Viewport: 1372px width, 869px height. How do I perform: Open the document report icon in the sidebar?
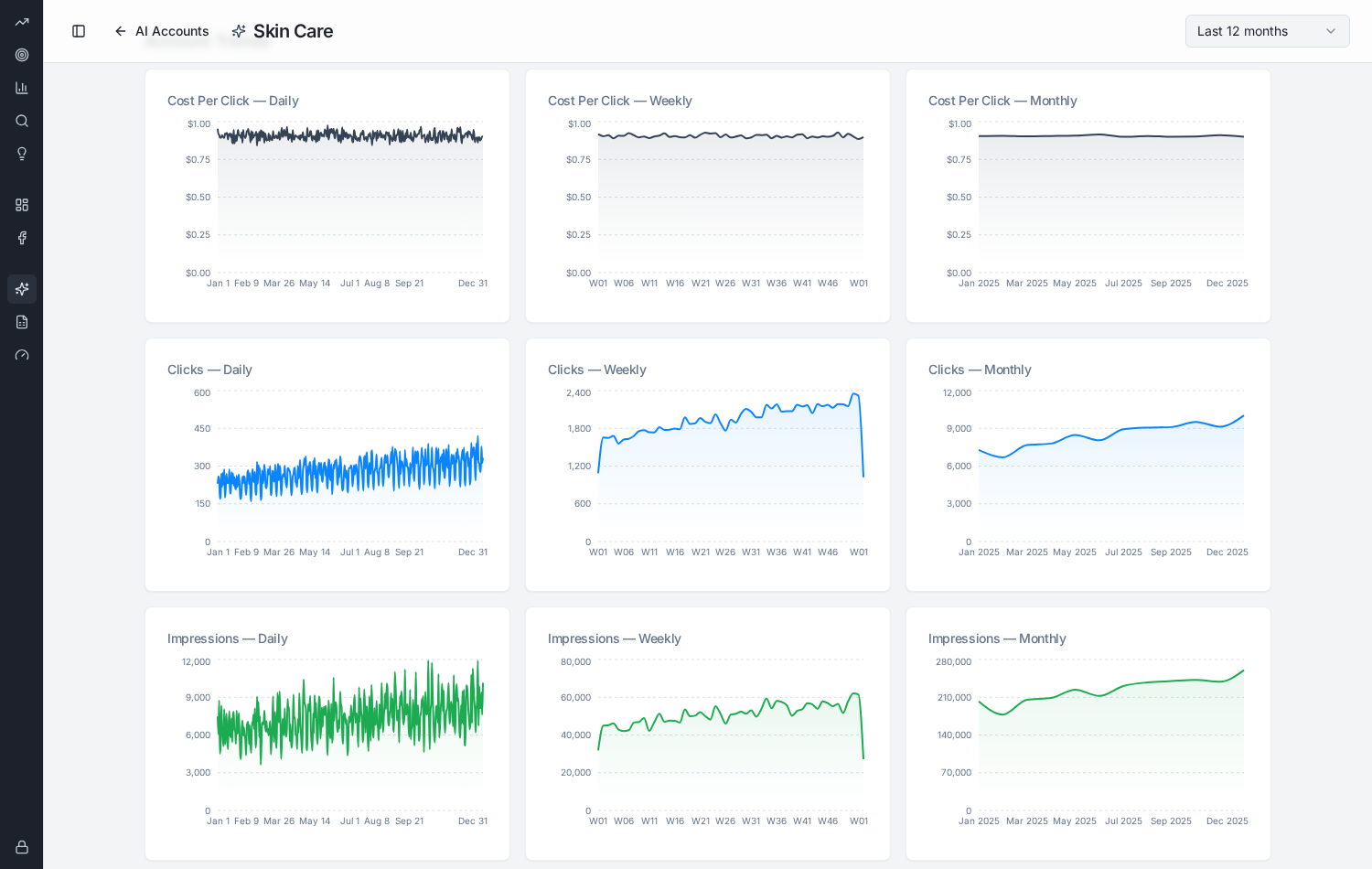(x=22, y=322)
